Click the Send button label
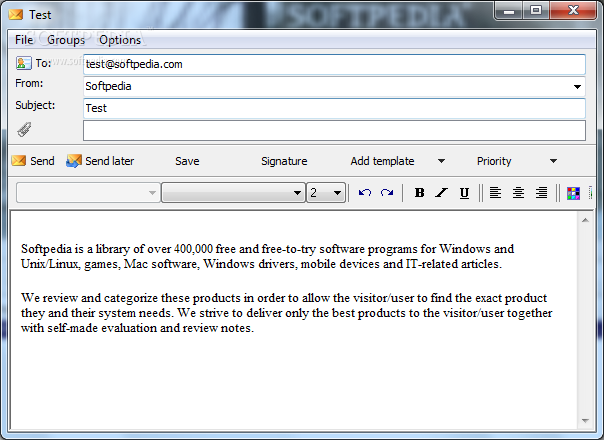Viewport: 604px width, 440px height. point(42,161)
